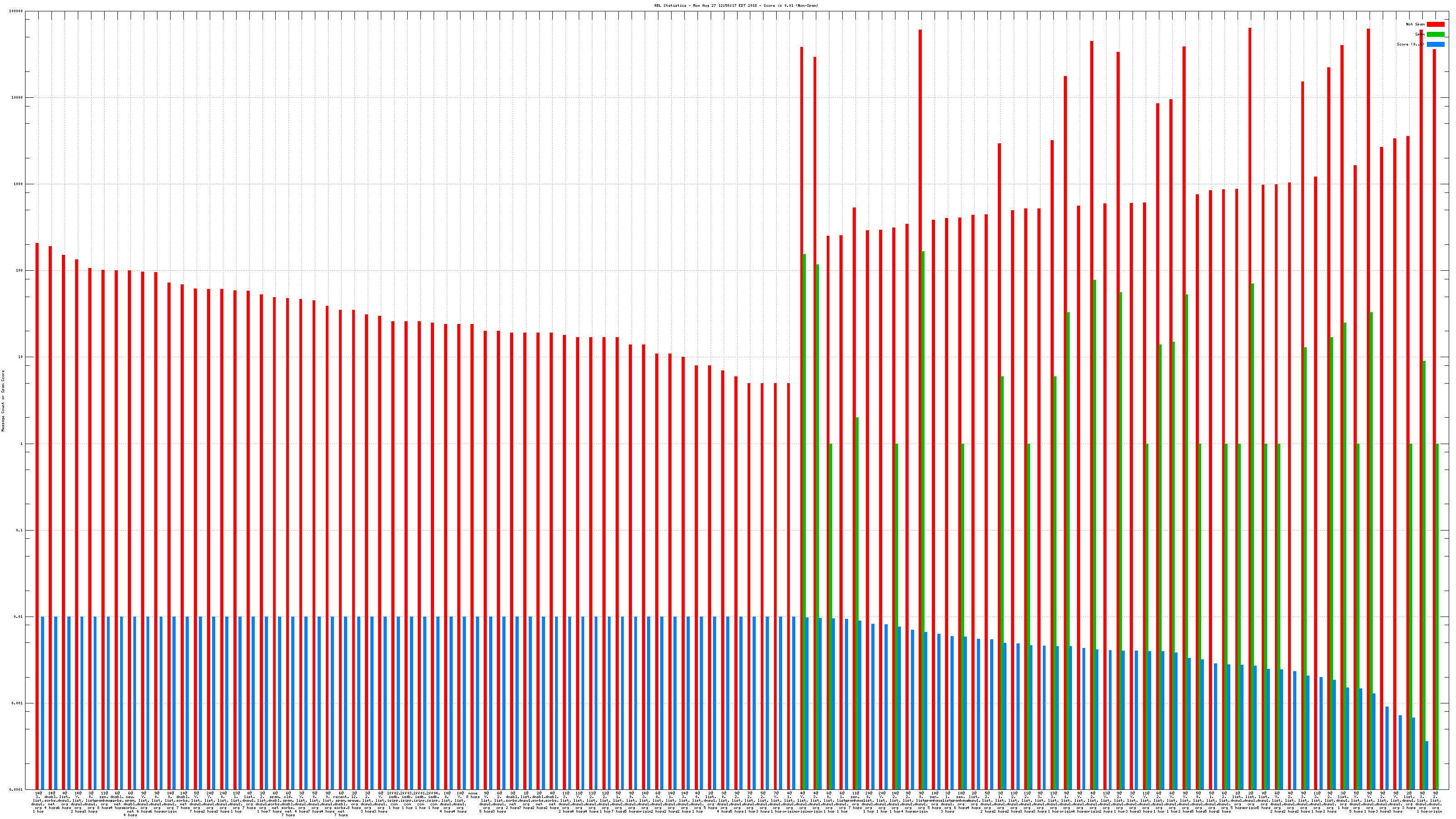Click the 'Score (0..1)' legend text
1456x819 pixels.
point(1410,44)
